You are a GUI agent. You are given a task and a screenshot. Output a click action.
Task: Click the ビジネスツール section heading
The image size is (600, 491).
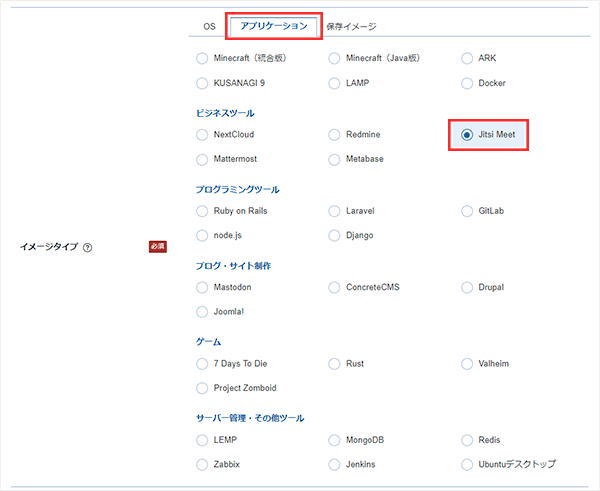[x=225, y=113]
